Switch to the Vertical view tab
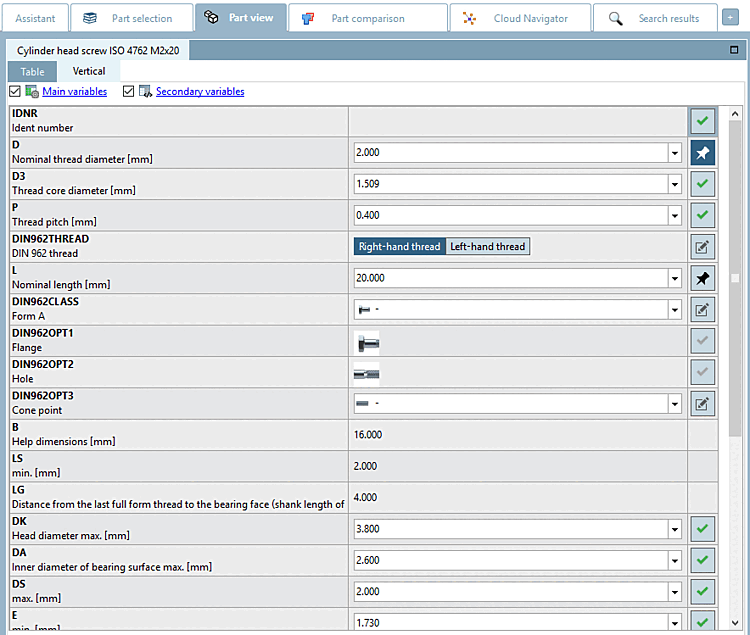This screenshot has width=750, height=635. pos(89,71)
